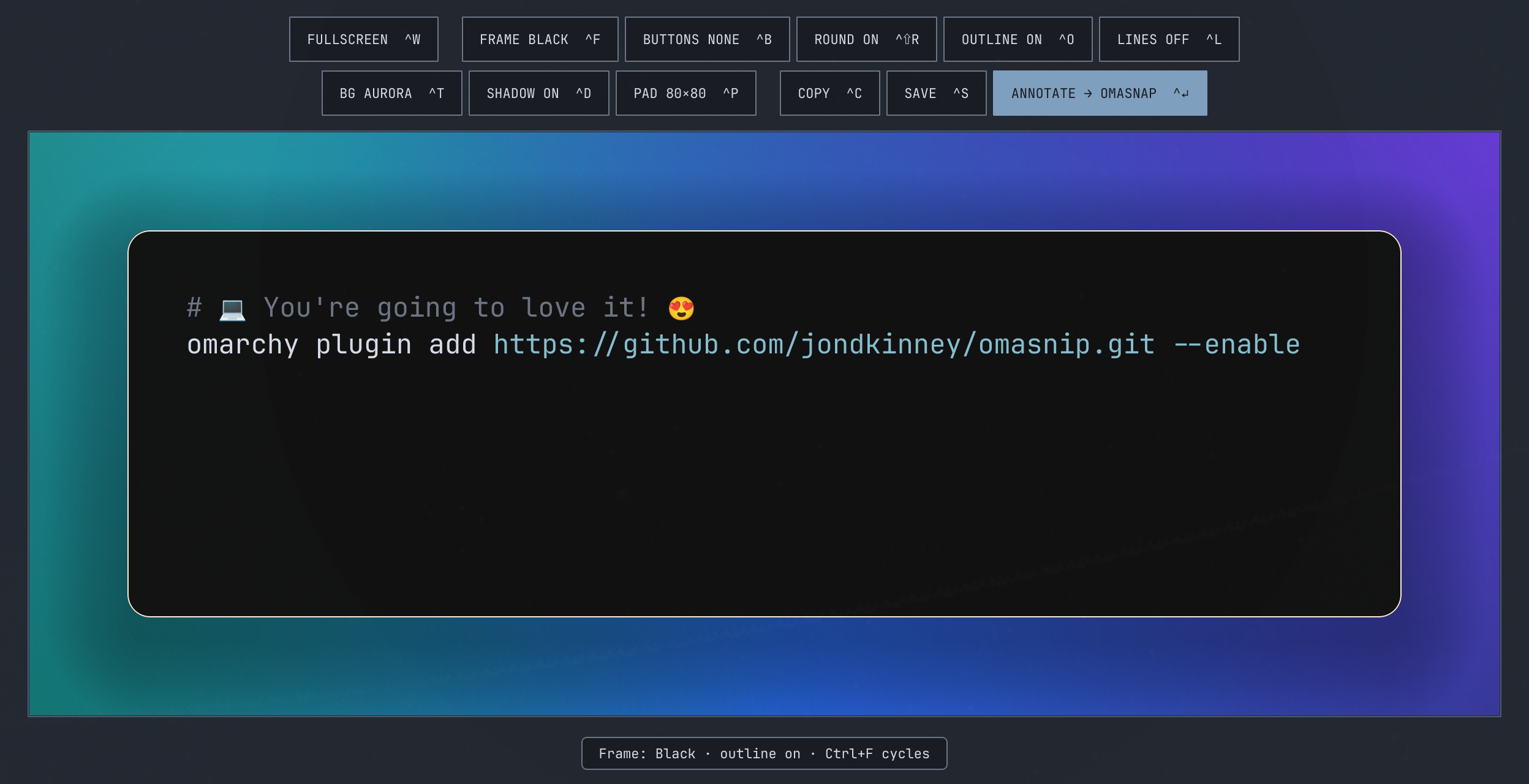Screen dimensions: 1529x784
Task: Cycle the FRAME BLACK setting
Action: 540,39
